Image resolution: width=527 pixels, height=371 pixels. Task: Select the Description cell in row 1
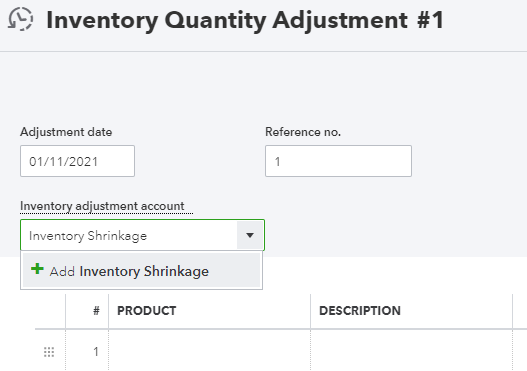(411, 351)
